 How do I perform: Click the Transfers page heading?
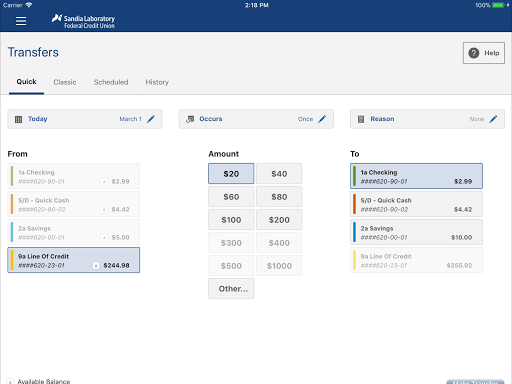[x=33, y=52]
